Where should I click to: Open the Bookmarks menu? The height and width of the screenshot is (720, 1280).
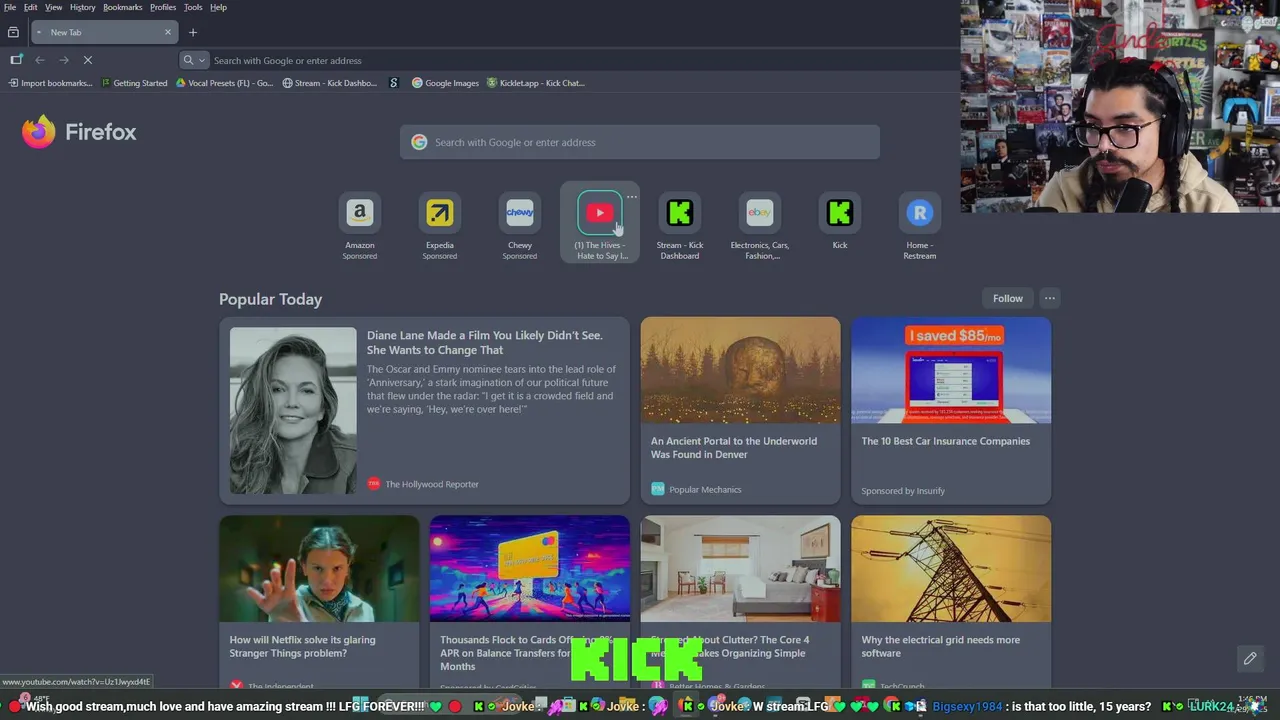point(123,7)
